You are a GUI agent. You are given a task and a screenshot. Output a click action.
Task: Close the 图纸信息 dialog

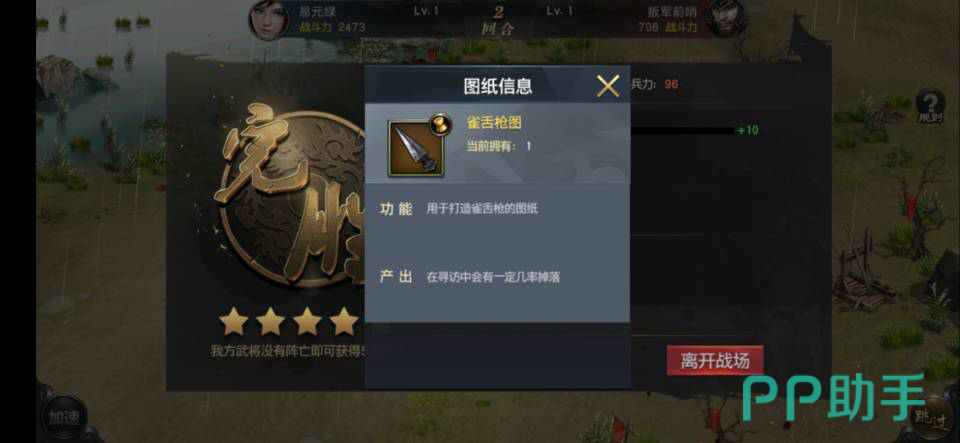[x=608, y=86]
